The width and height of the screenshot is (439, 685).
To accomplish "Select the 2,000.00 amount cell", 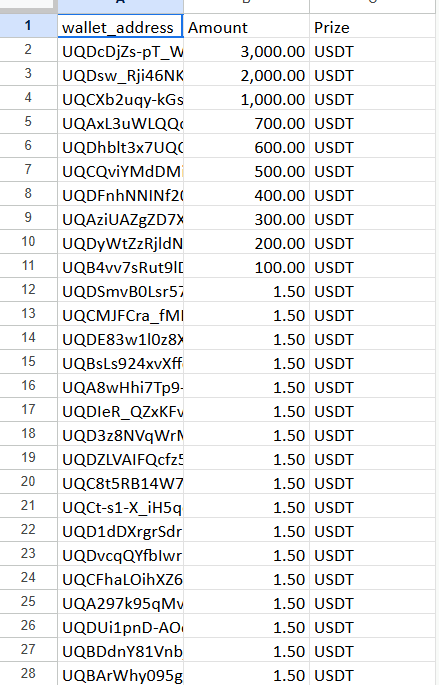I will click(x=246, y=74).
